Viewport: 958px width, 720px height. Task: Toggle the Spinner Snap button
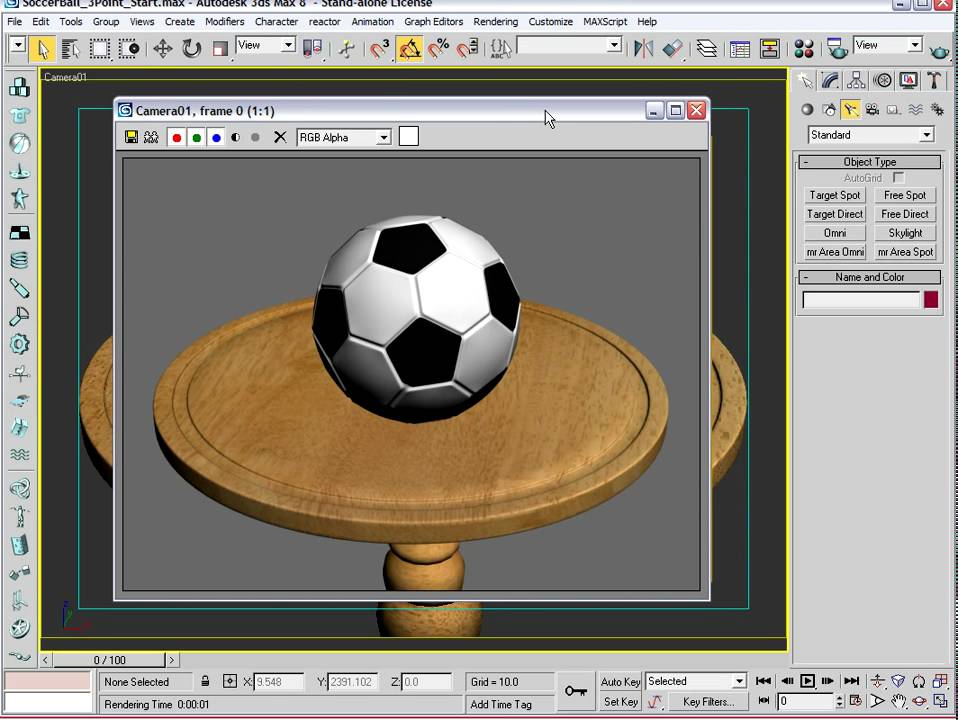point(467,48)
